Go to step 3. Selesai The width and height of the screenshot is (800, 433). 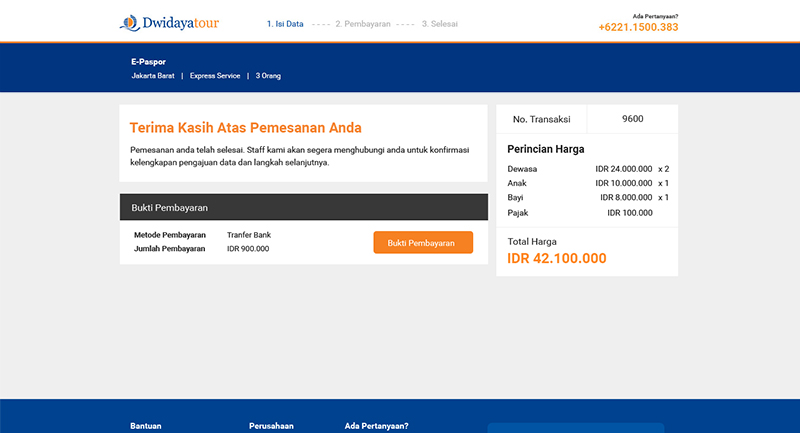(x=439, y=24)
